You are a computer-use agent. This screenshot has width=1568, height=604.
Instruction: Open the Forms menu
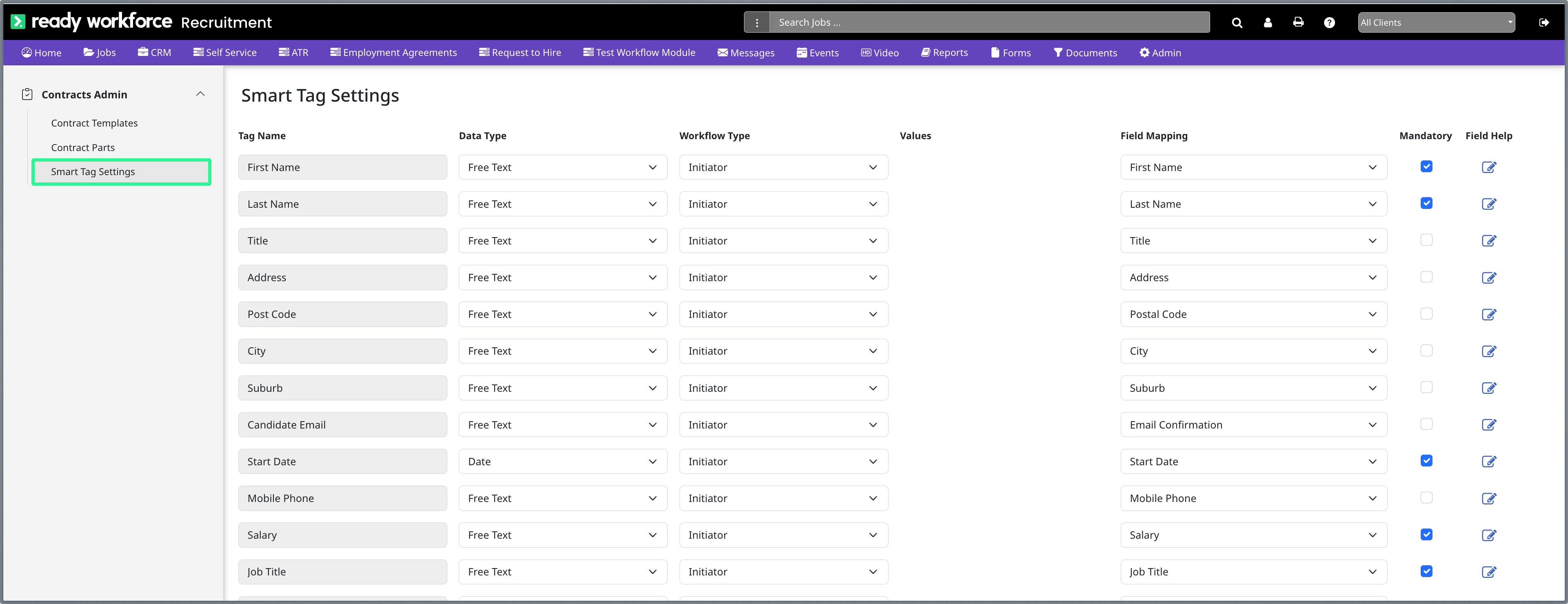coord(1011,53)
